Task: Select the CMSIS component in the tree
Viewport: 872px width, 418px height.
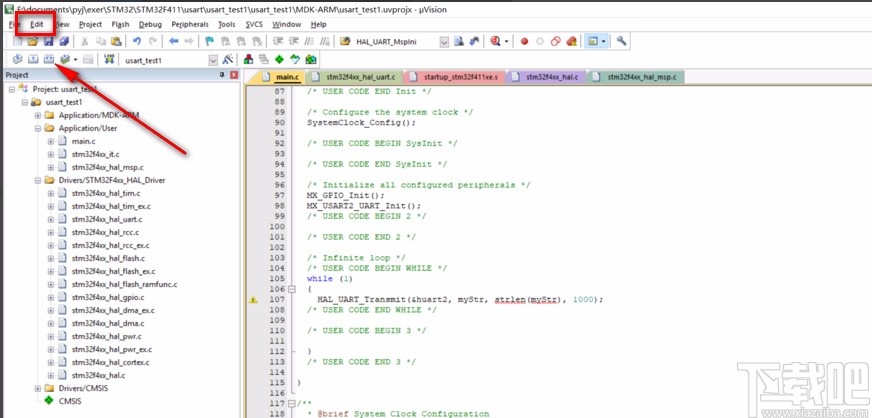Action: (70, 401)
